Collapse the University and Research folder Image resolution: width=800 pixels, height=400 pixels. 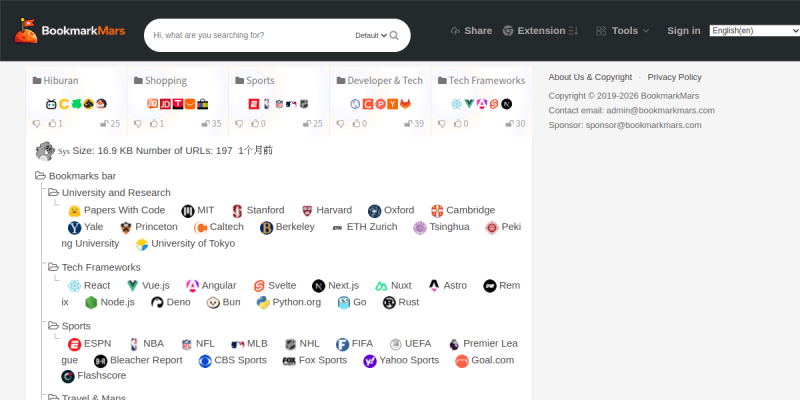[x=109, y=193]
